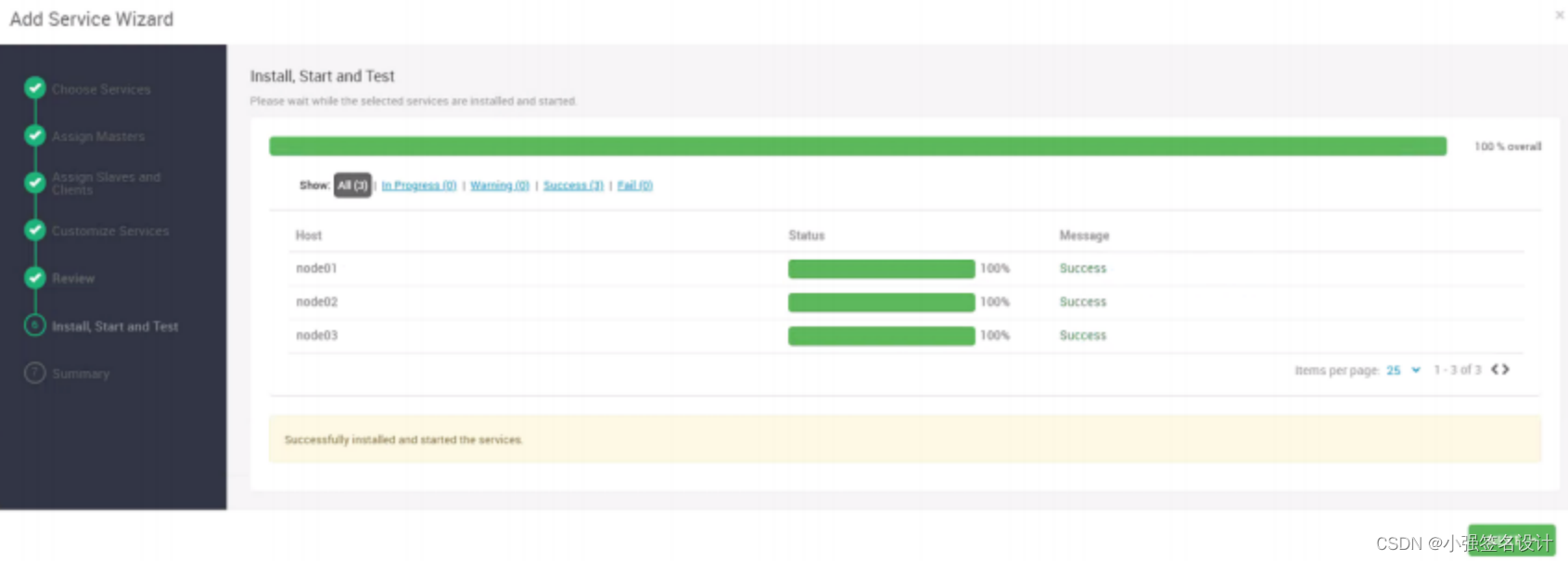Click node01 100% percentage text
The width and height of the screenshot is (1568, 561).
995,268
